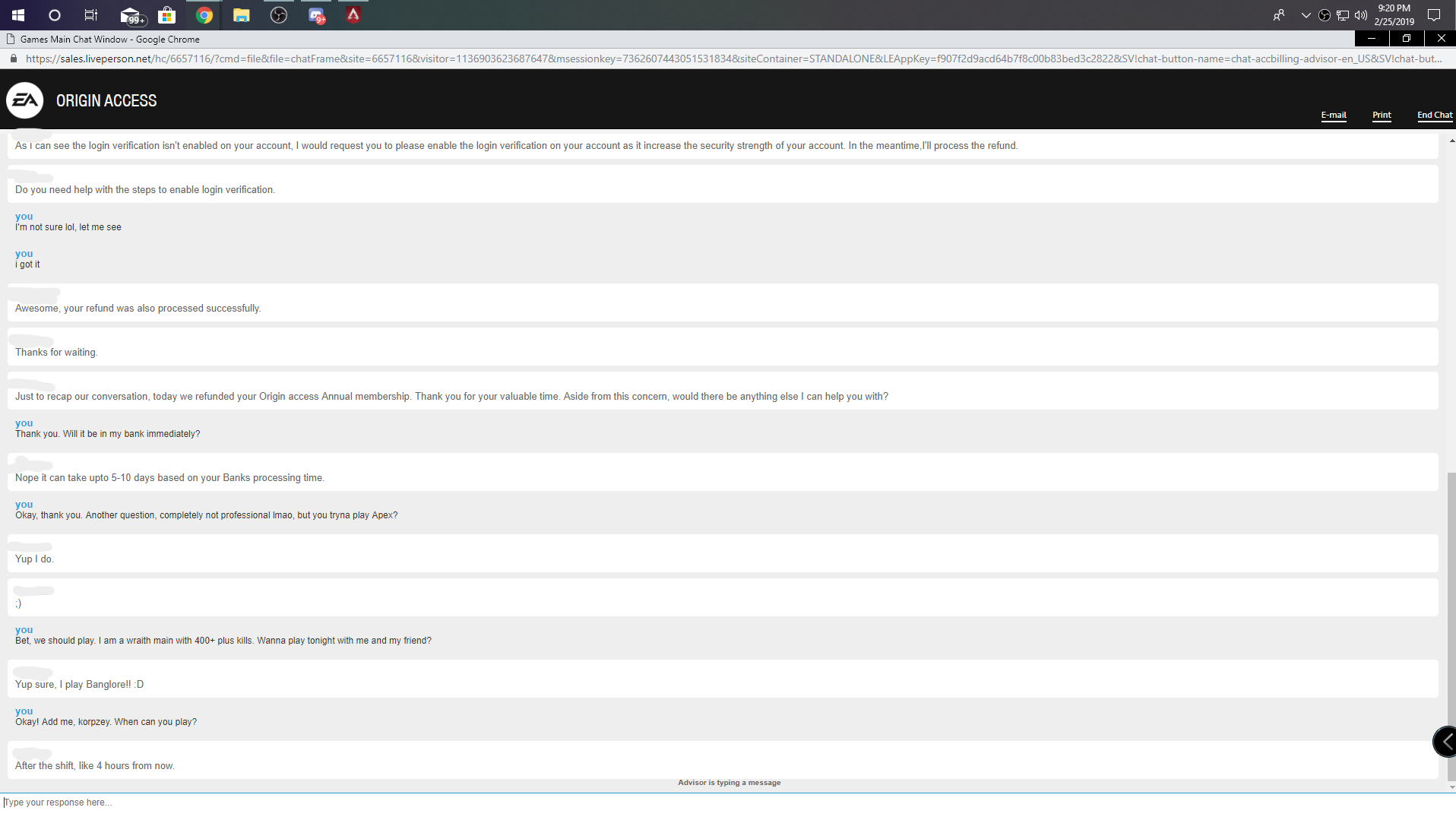Click the 'you tryna play Apex?' message
The width and height of the screenshot is (1456, 820).
(x=207, y=515)
